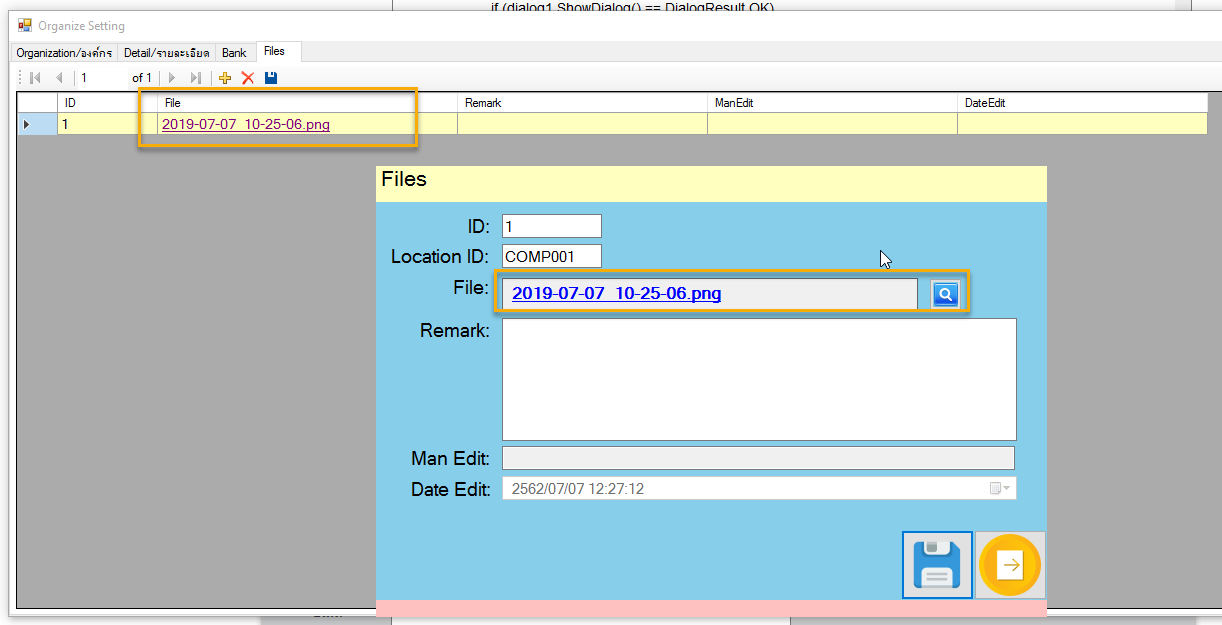Image resolution: width=1222 pixels, height=625 pixels.
Task: Open the Date Edit calendar dropdown
Action: coord(1000,489)
